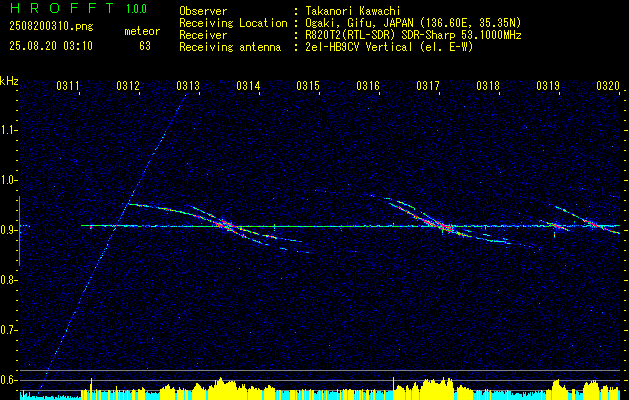The image size is (629, 400).
Task: Click the Ogaki, Gifu, JAPAN coordinates text
Action: 413,23
